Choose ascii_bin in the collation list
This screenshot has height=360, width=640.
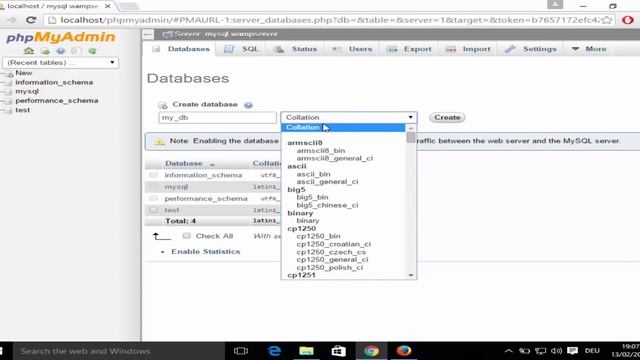click(x=313, y=174)
